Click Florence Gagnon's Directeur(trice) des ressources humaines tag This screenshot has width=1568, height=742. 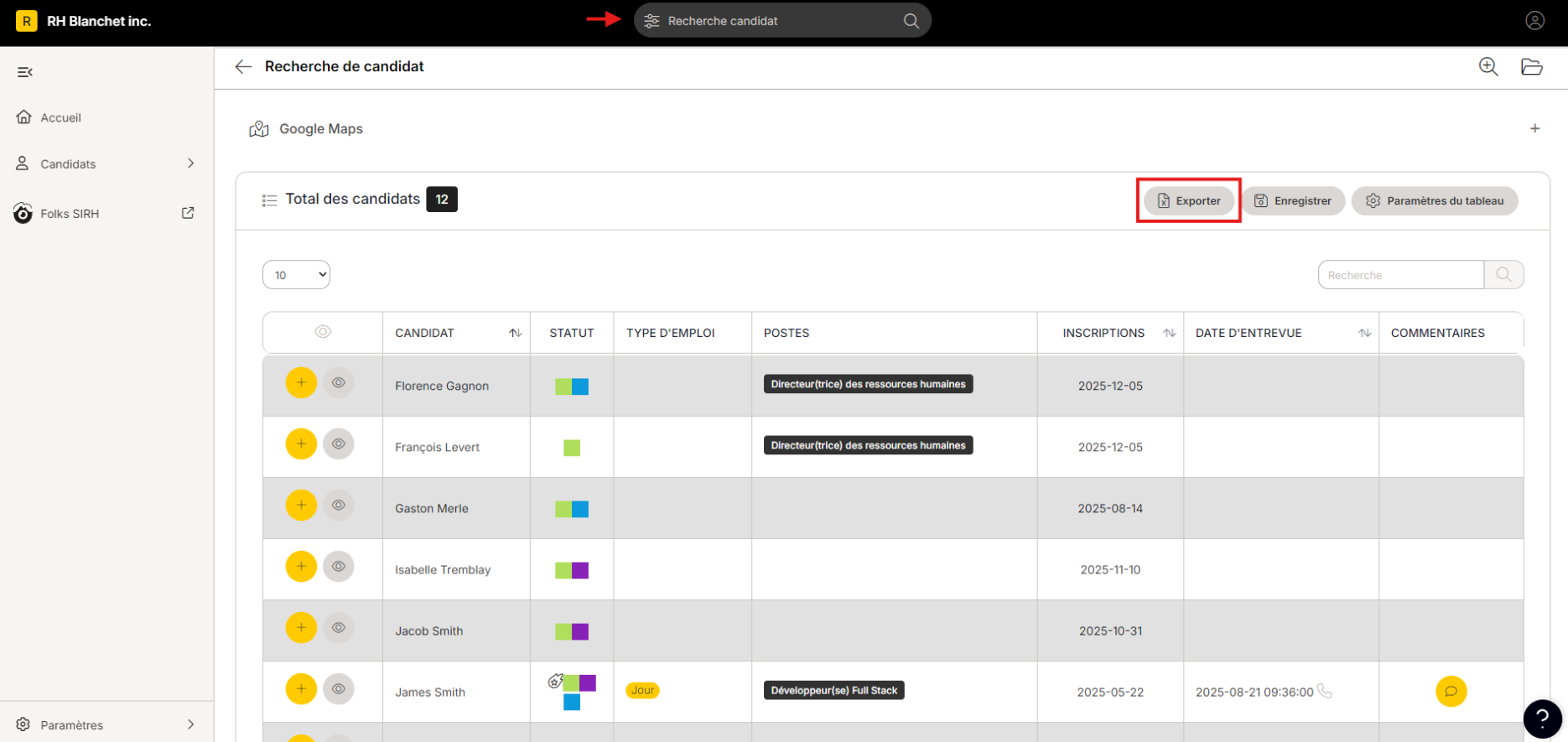click(x=868, y=384)
